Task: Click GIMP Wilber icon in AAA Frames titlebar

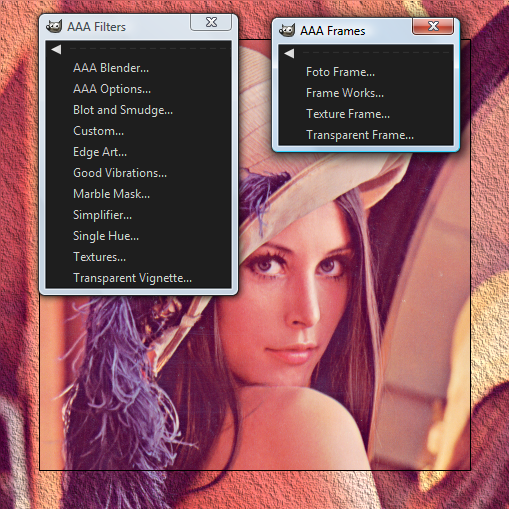Action: 287,30
